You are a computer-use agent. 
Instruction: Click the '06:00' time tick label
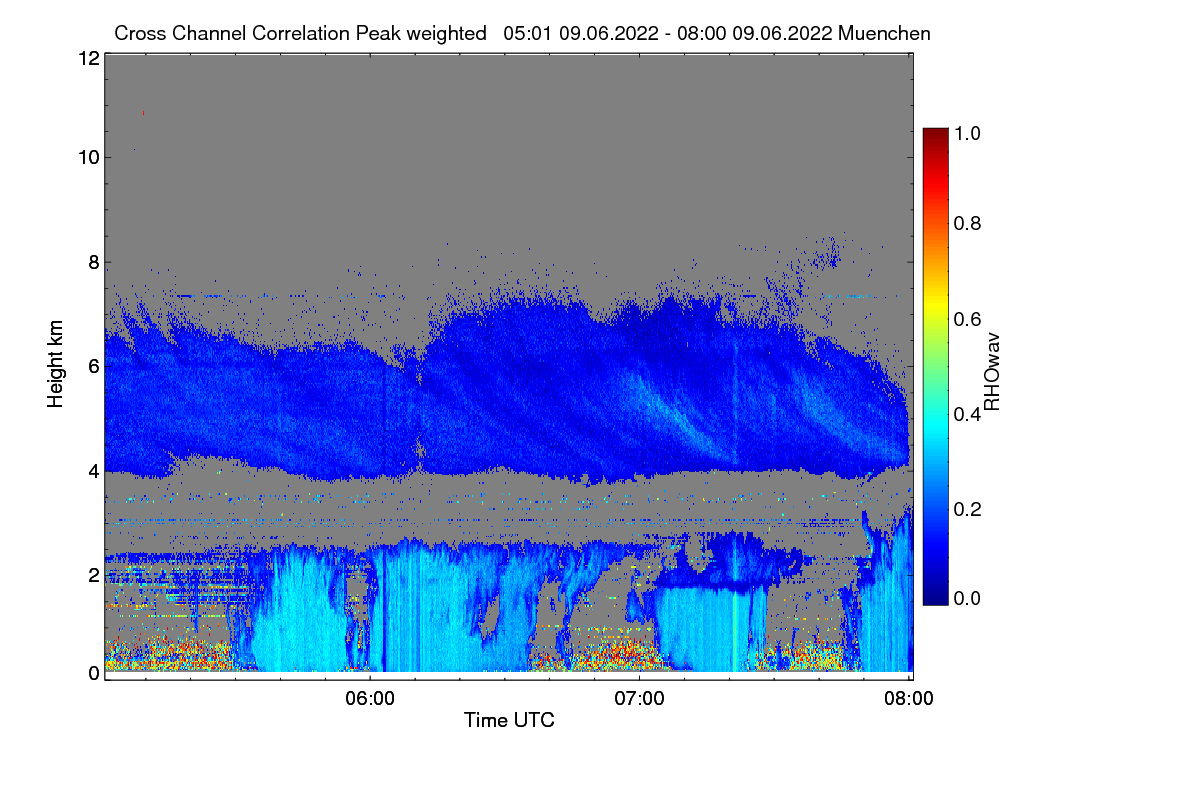[370, 699]
